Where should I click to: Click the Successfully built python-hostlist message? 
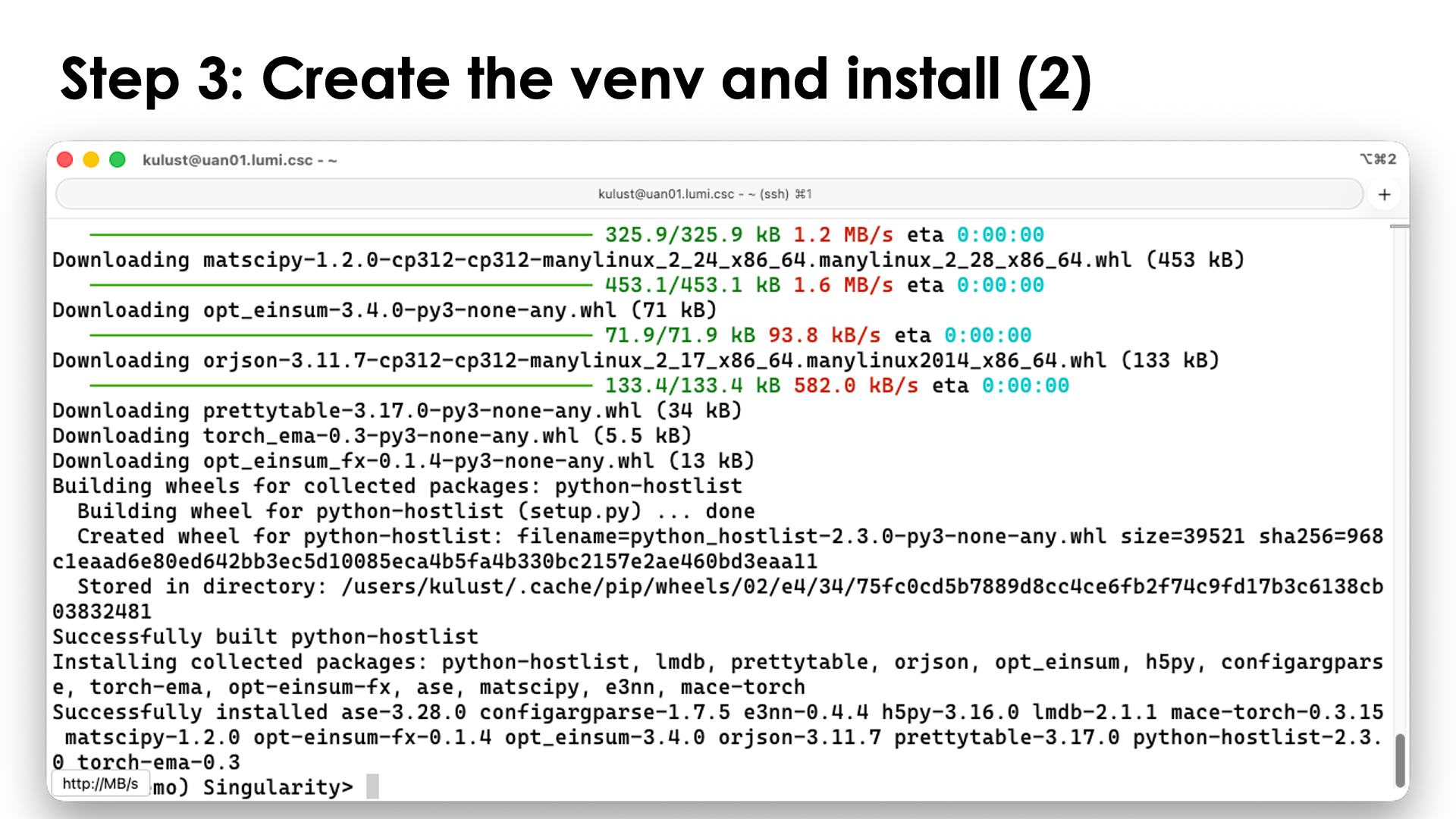(264, 636)
